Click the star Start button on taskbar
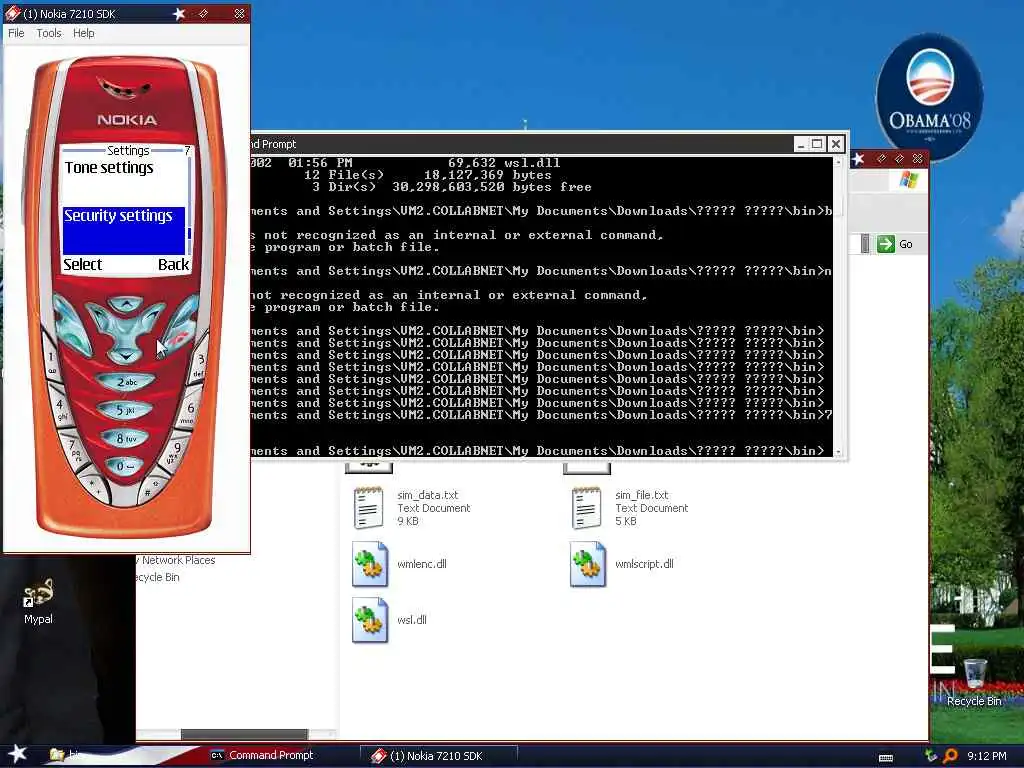 (x=17, y=754)
